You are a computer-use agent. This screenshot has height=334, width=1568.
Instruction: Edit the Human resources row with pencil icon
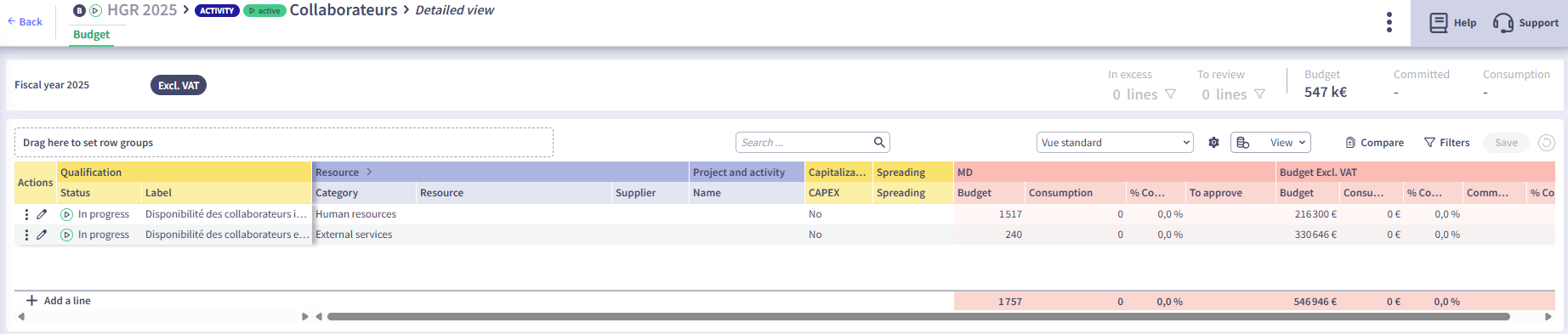coord(42,214)
